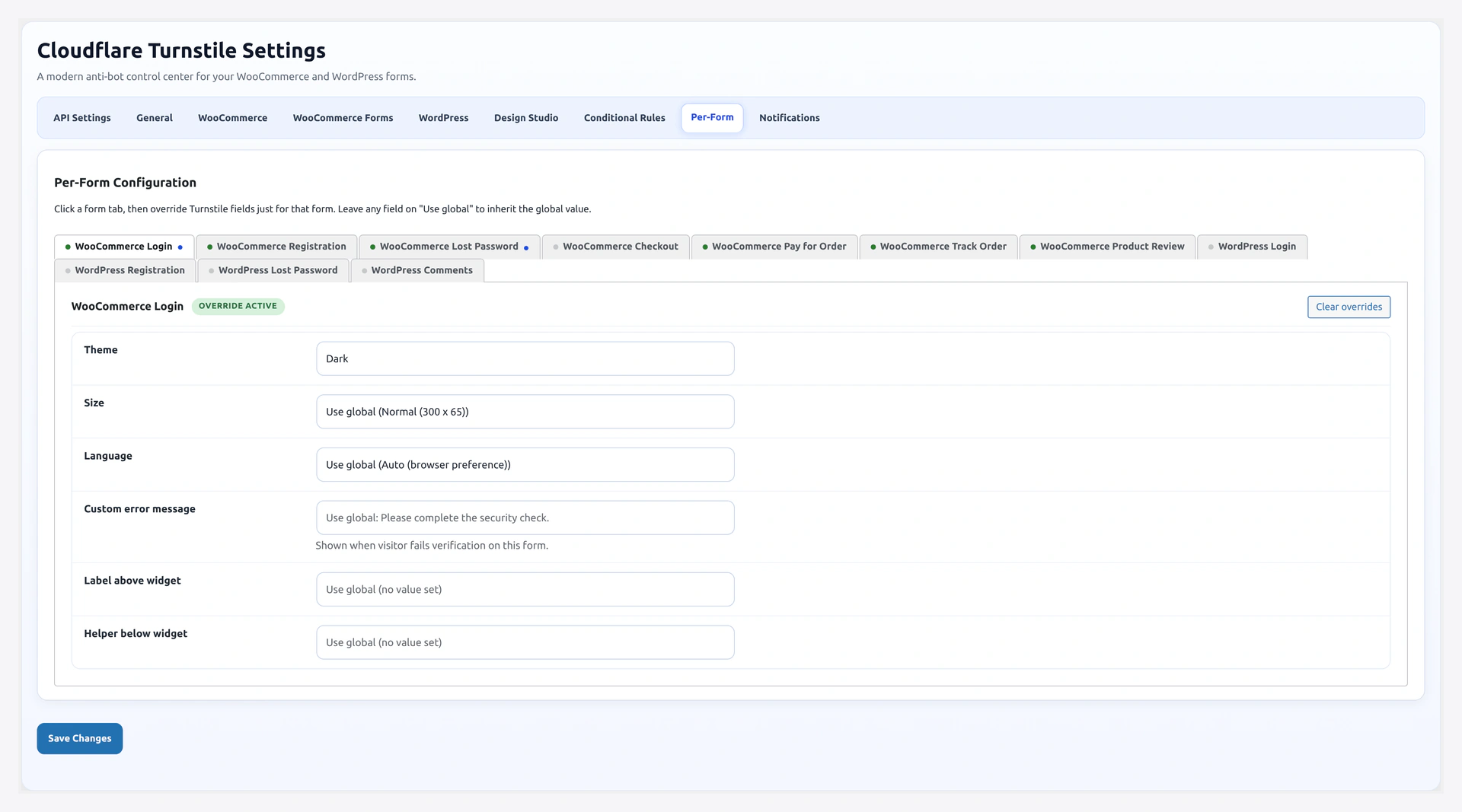Click the Per-Form Configuration heading
Image resolution: width=1462 pixels, height=812 pixels.
[x=125, y=183]
